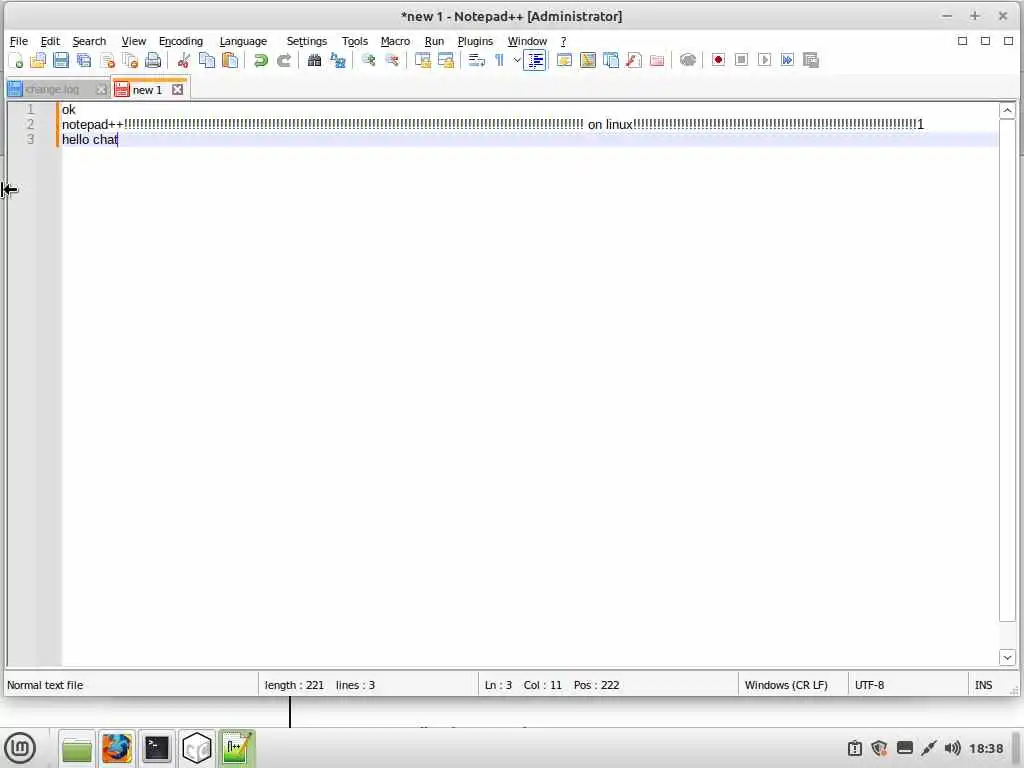Zoom in with the toolbar magnifier plus icon
Screen dimensions: 1024x768
[368, 61]
